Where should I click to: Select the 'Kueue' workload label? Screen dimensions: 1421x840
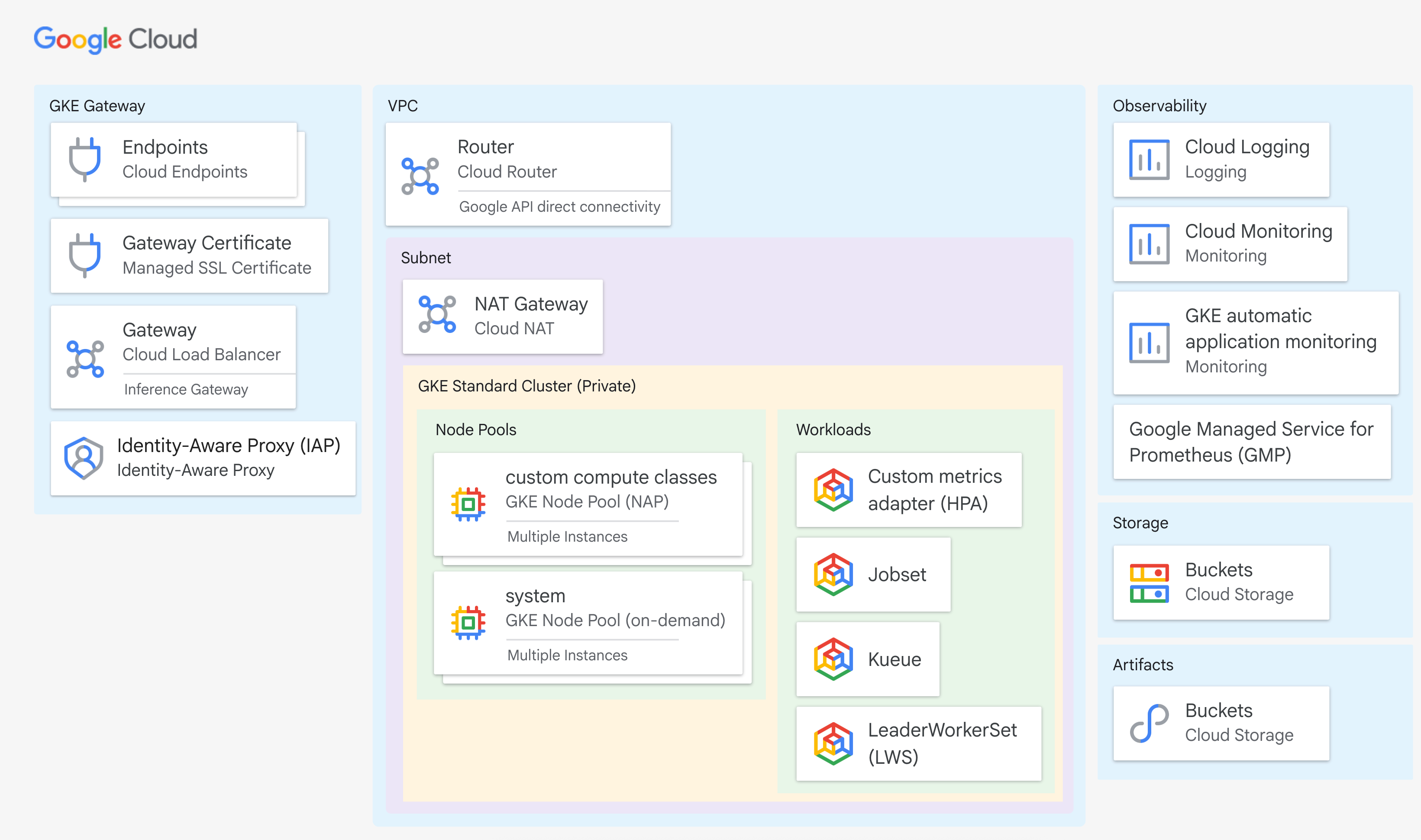coord(894,659)
